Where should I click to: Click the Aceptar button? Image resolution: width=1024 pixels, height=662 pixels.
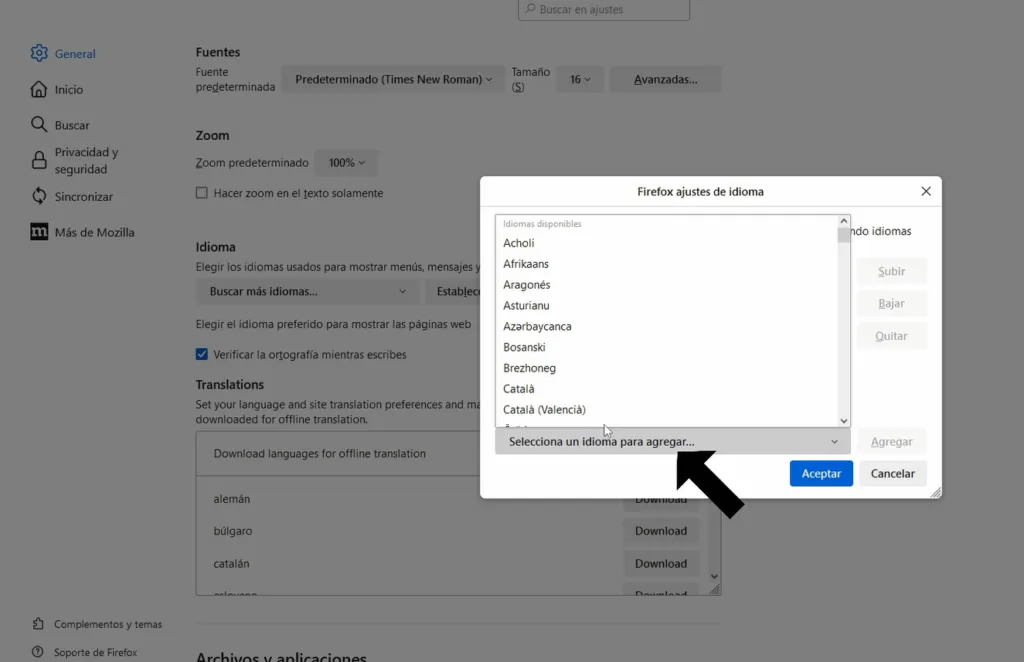[821, 473]
